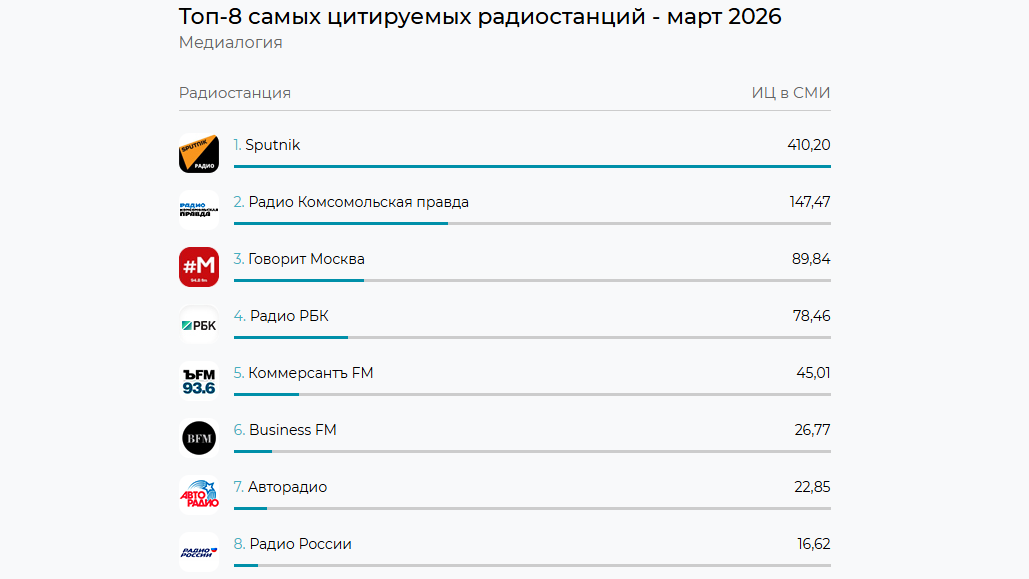Screen dimensions: 1029x579
Task: Click the Коммерсантъ FM 93.6 logo
Action: click(x=198, y=381)
